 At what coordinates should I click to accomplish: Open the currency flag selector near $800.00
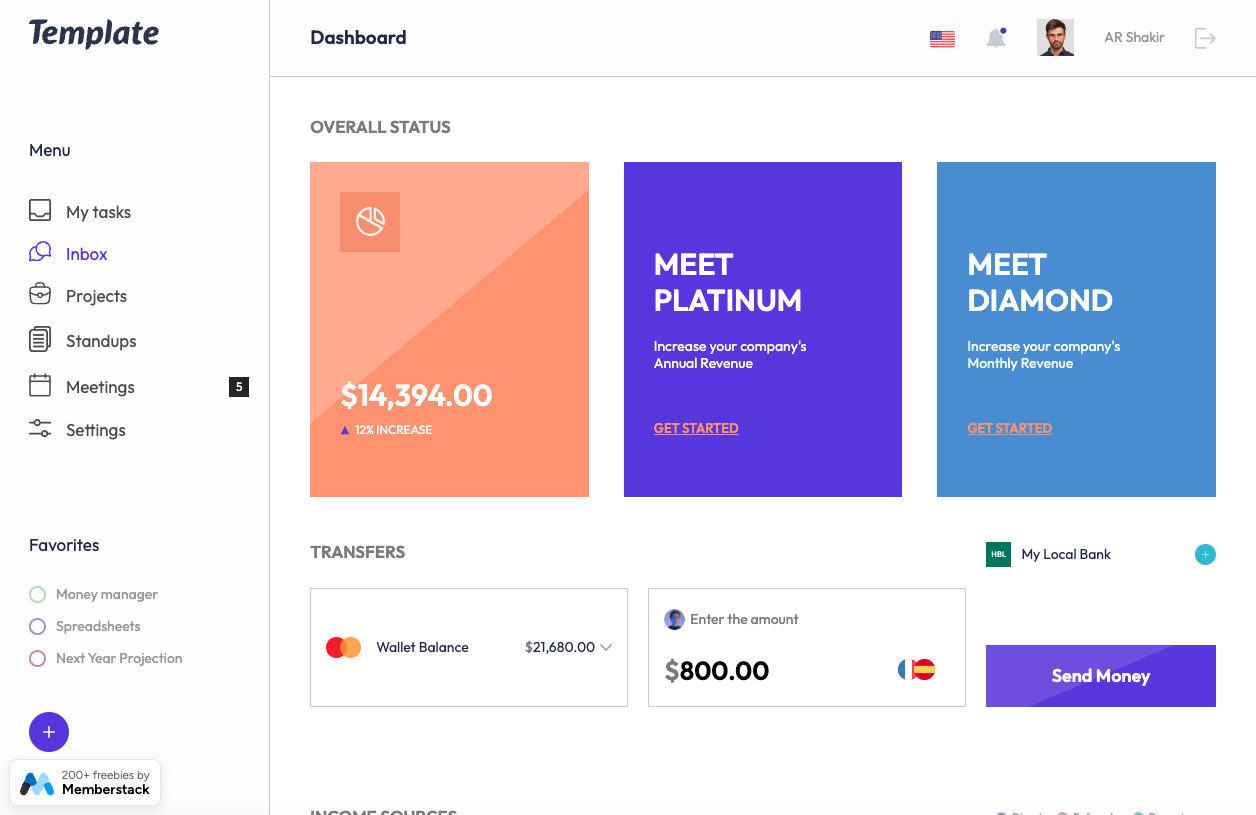pyautogui.click(x=917, y=669)
